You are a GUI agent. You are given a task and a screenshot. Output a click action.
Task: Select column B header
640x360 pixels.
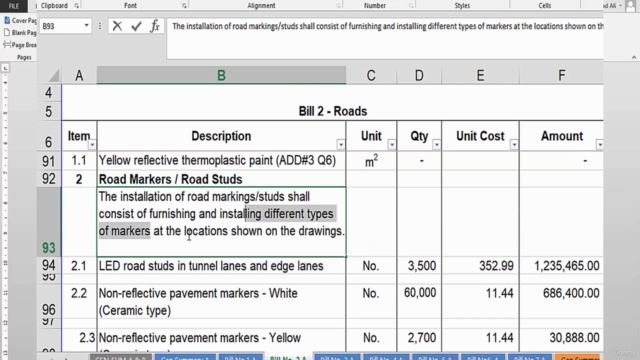pyautogui.click(x=221, y=76)
